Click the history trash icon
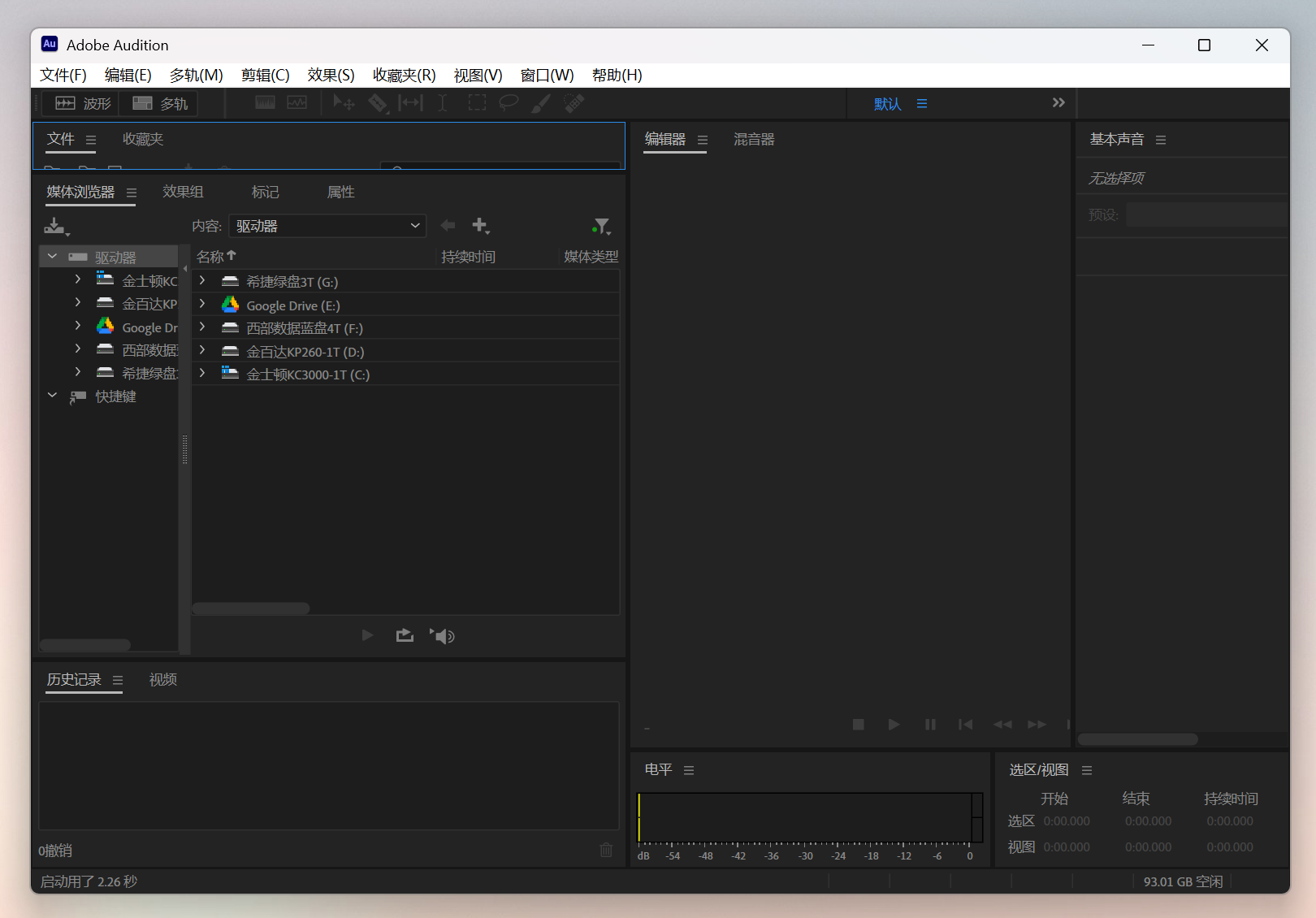Screen dimensions: 1316x918 (606, 850)
